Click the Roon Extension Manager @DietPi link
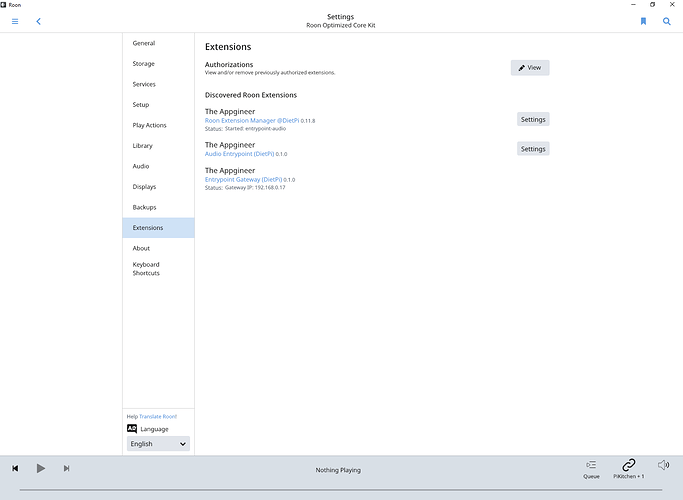The width and height of the screenshot is (683, 500). 252,121
